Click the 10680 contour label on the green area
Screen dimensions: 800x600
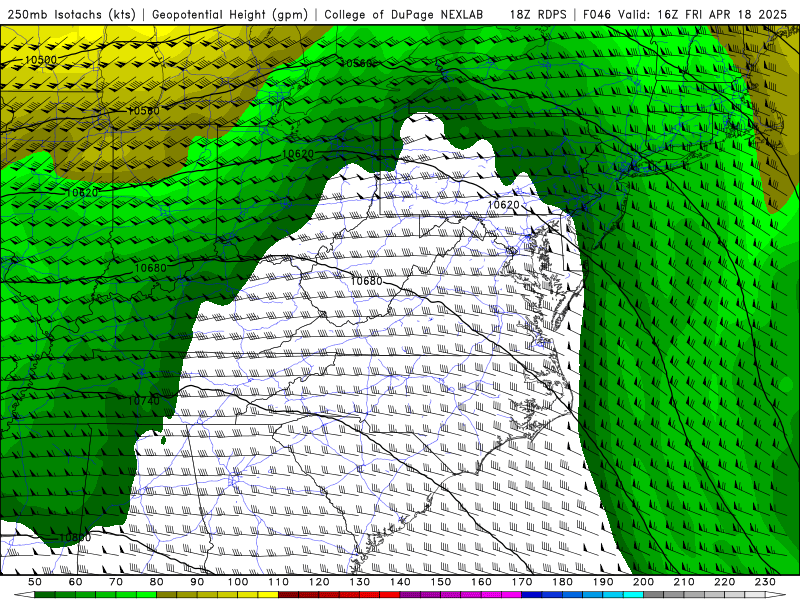[x=151, y=268]
